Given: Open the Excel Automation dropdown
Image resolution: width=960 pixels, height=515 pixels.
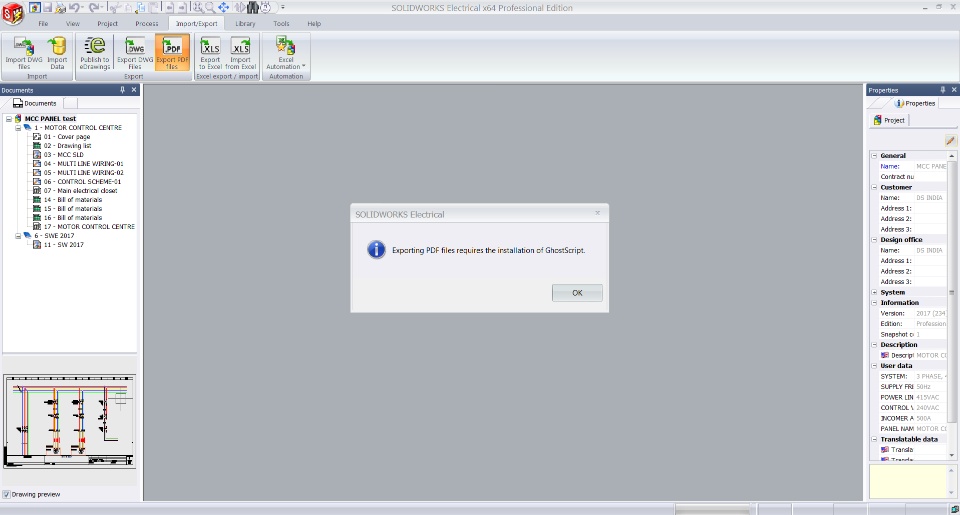Looking at the screenshot, I should tap(286, 54).
